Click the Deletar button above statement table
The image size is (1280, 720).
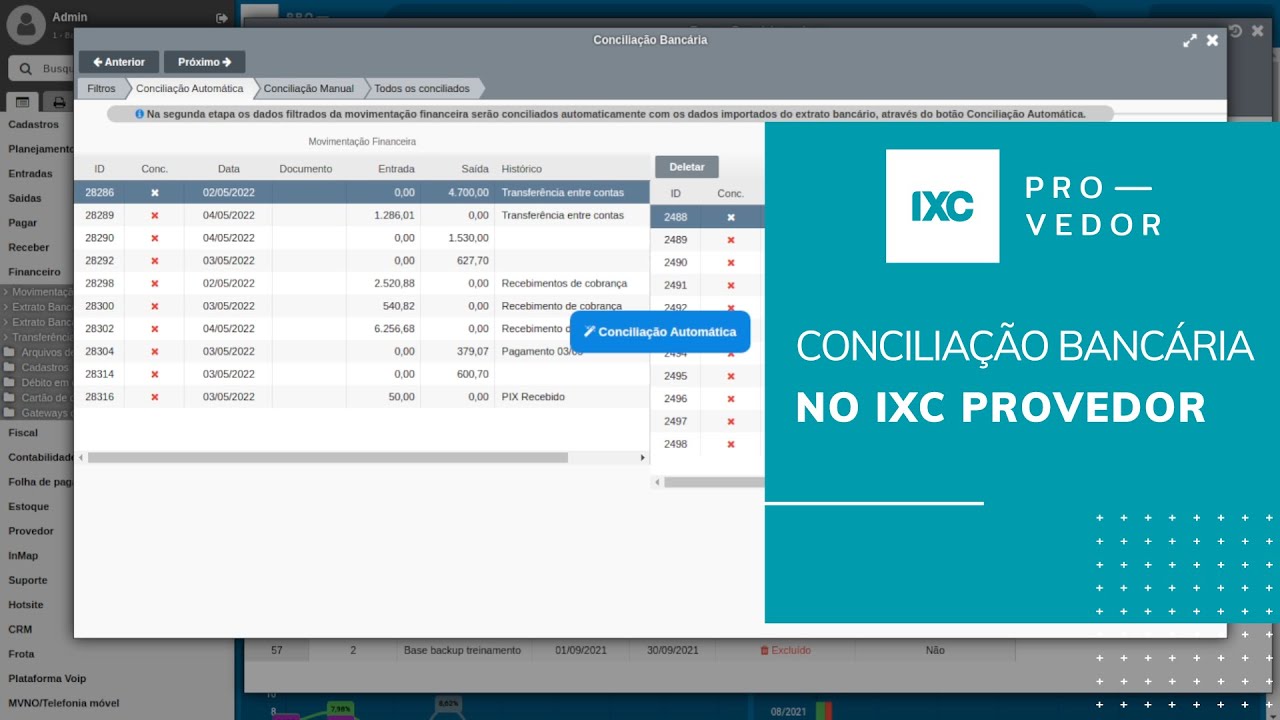(x=687, y=167)
